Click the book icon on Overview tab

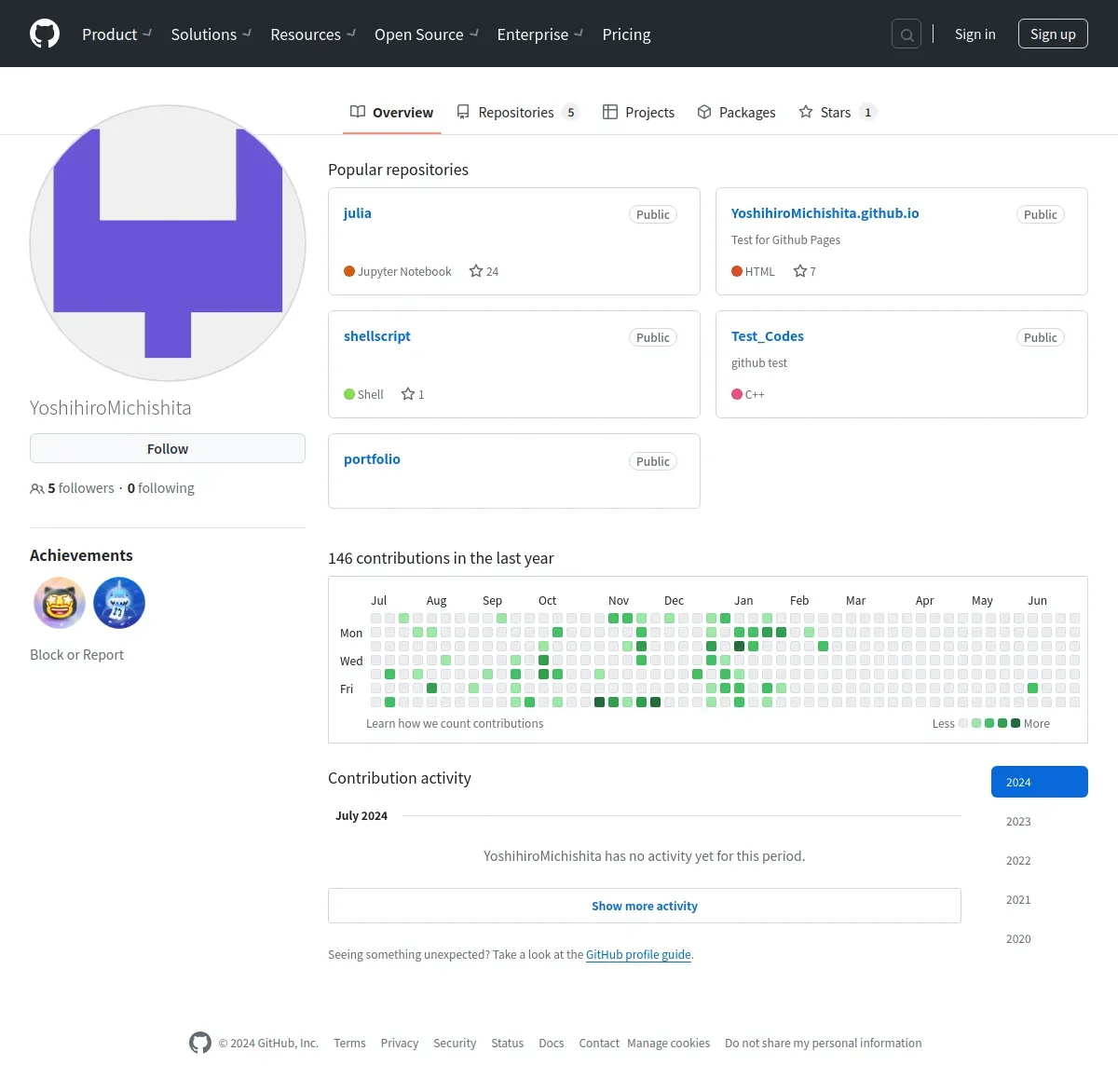click(358, 112)
